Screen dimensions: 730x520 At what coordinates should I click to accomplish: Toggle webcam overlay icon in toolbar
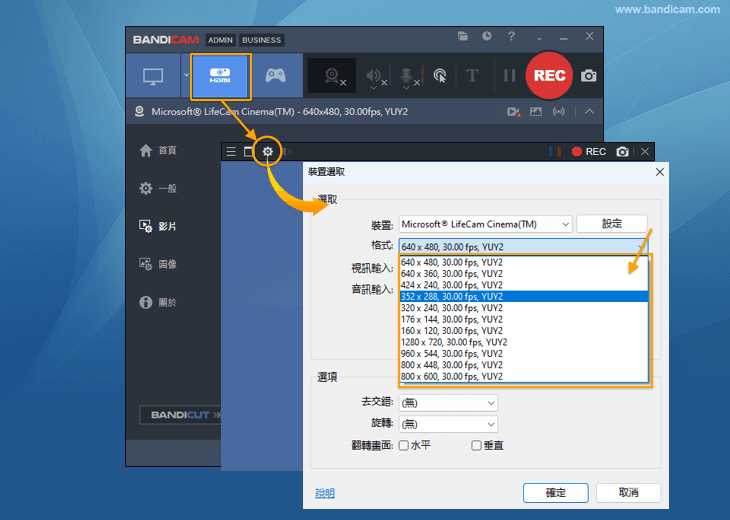pyautogui.click(x=332, y=76)
